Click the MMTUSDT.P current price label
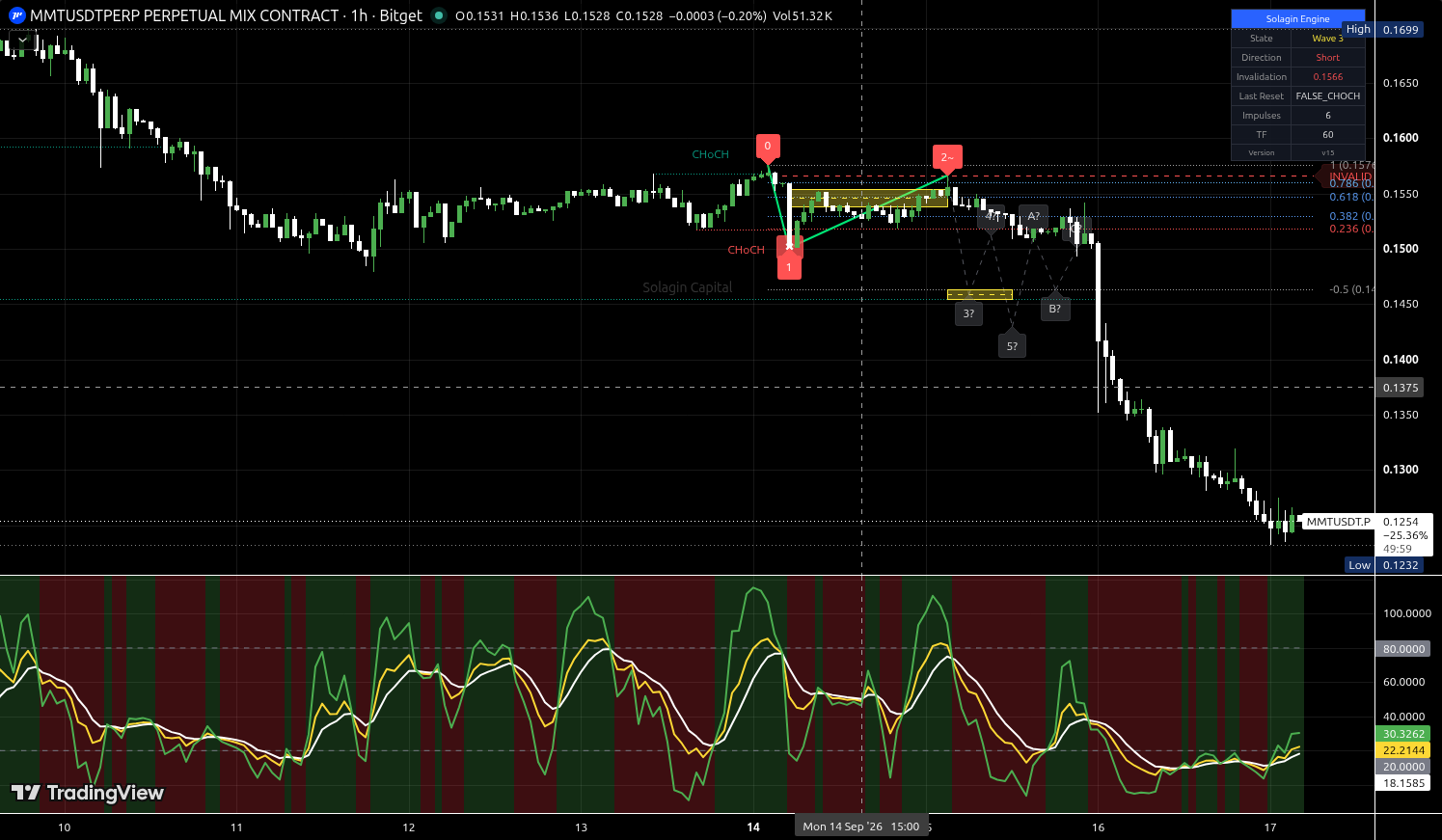Image resolution: width=1442 pixels, height=840 pixels. click(x=1338, y=522)
